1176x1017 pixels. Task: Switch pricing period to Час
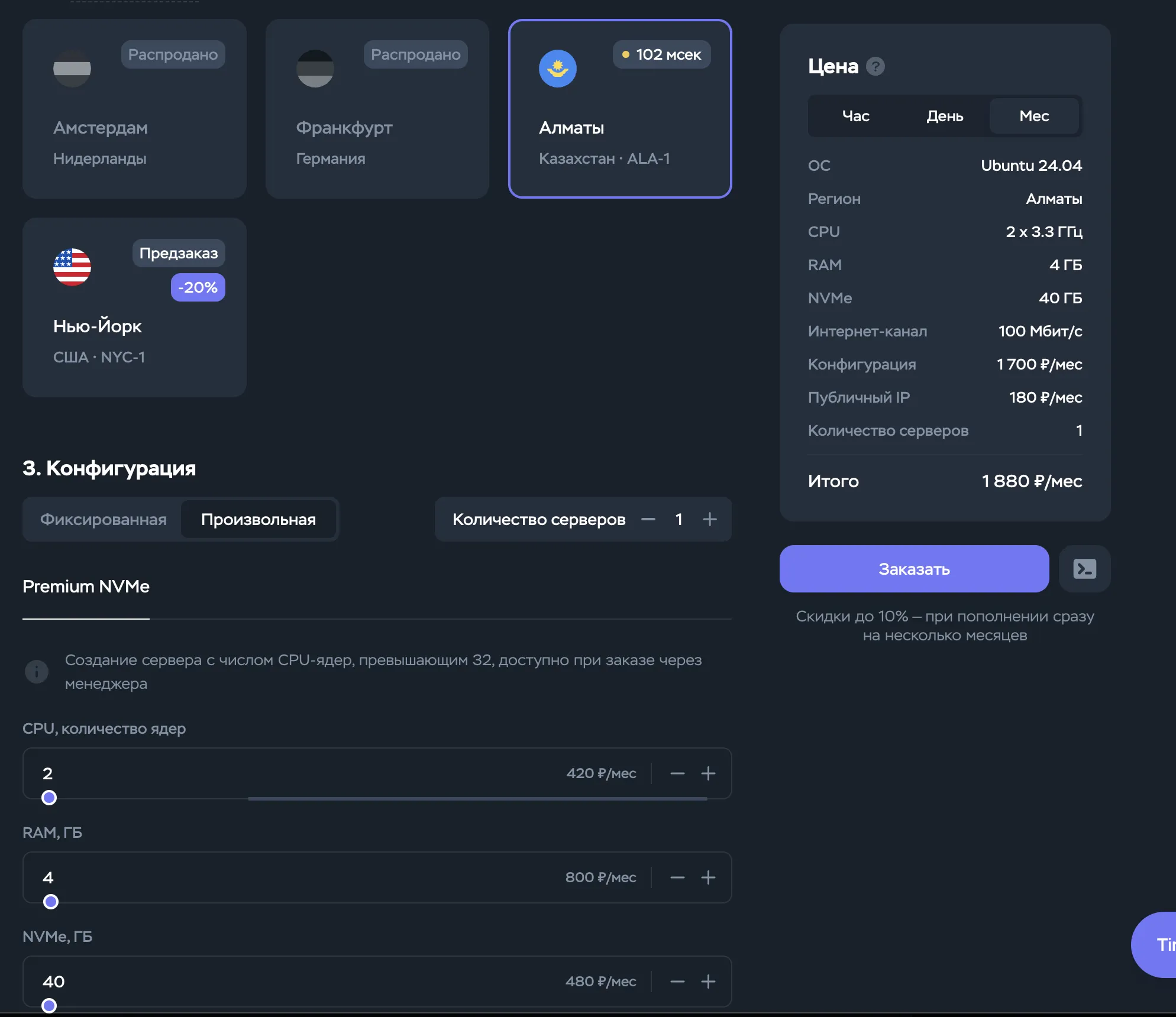pos(855,116)
